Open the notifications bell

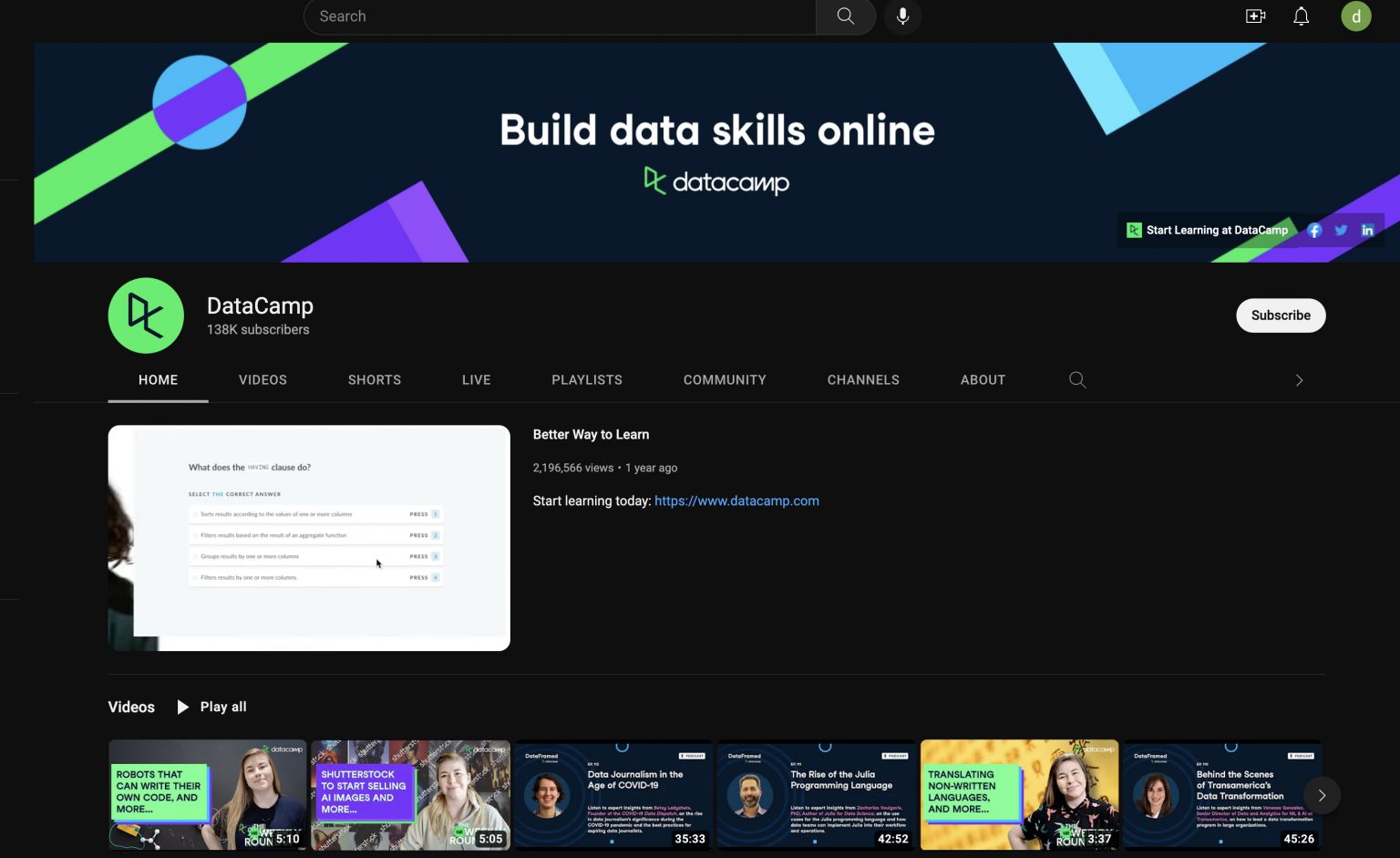[x=1301, y=16]
